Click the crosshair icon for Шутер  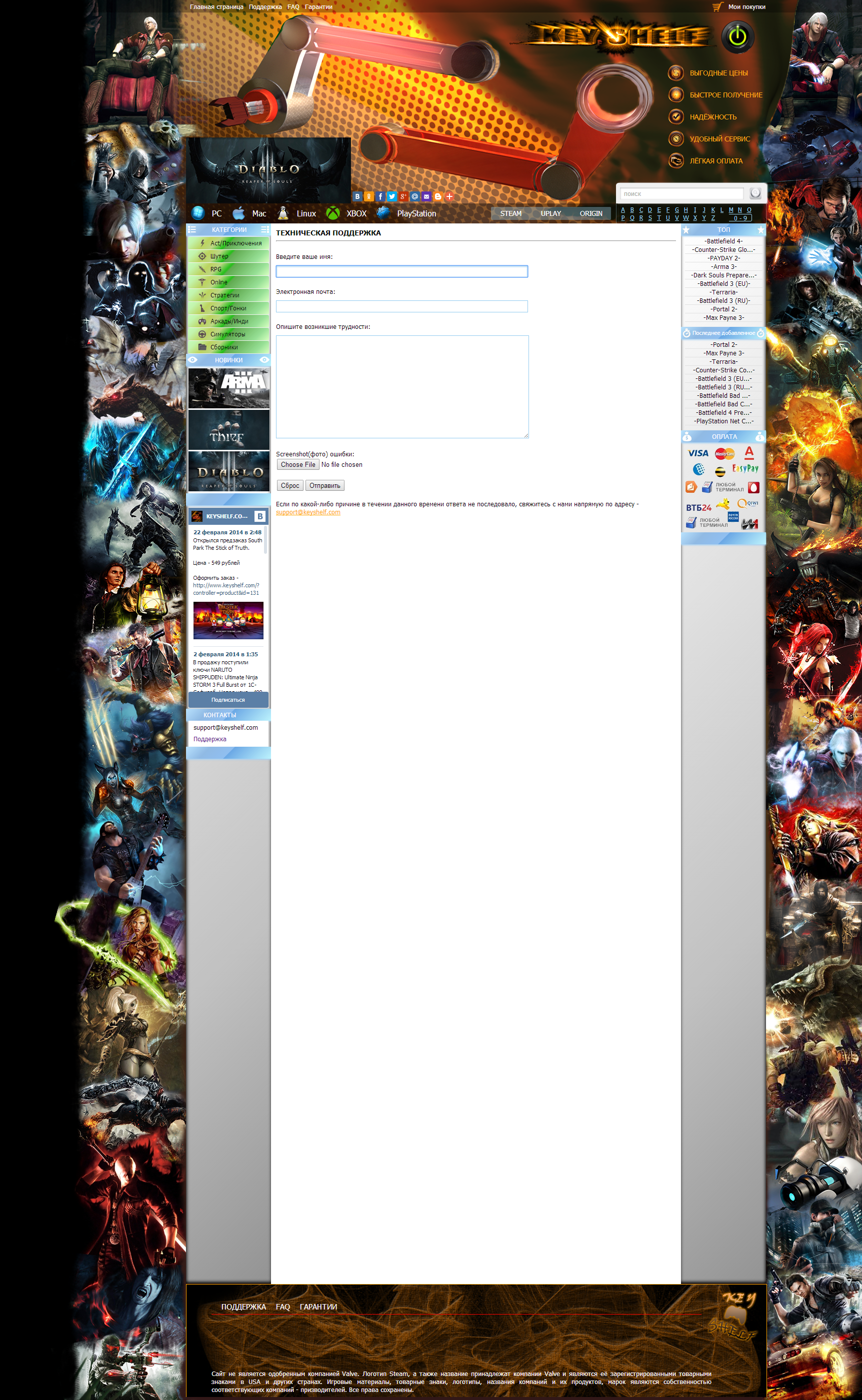(202, 256)
